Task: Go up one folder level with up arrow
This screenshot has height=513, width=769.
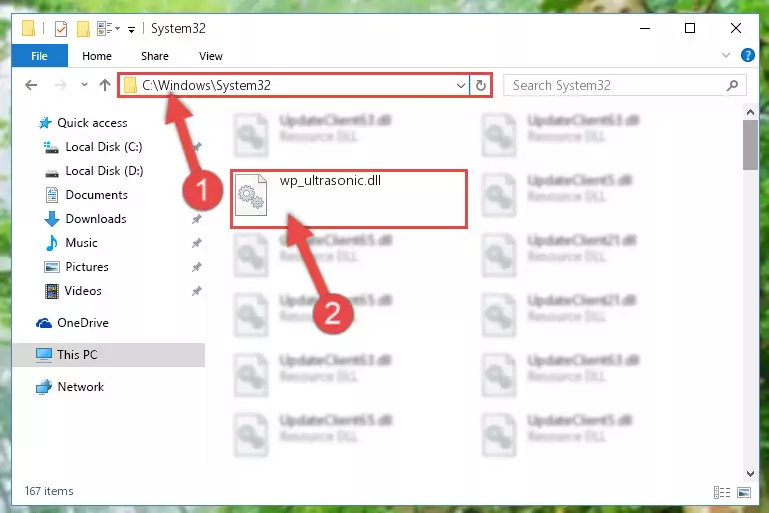Action: click(x=104, y=85)
